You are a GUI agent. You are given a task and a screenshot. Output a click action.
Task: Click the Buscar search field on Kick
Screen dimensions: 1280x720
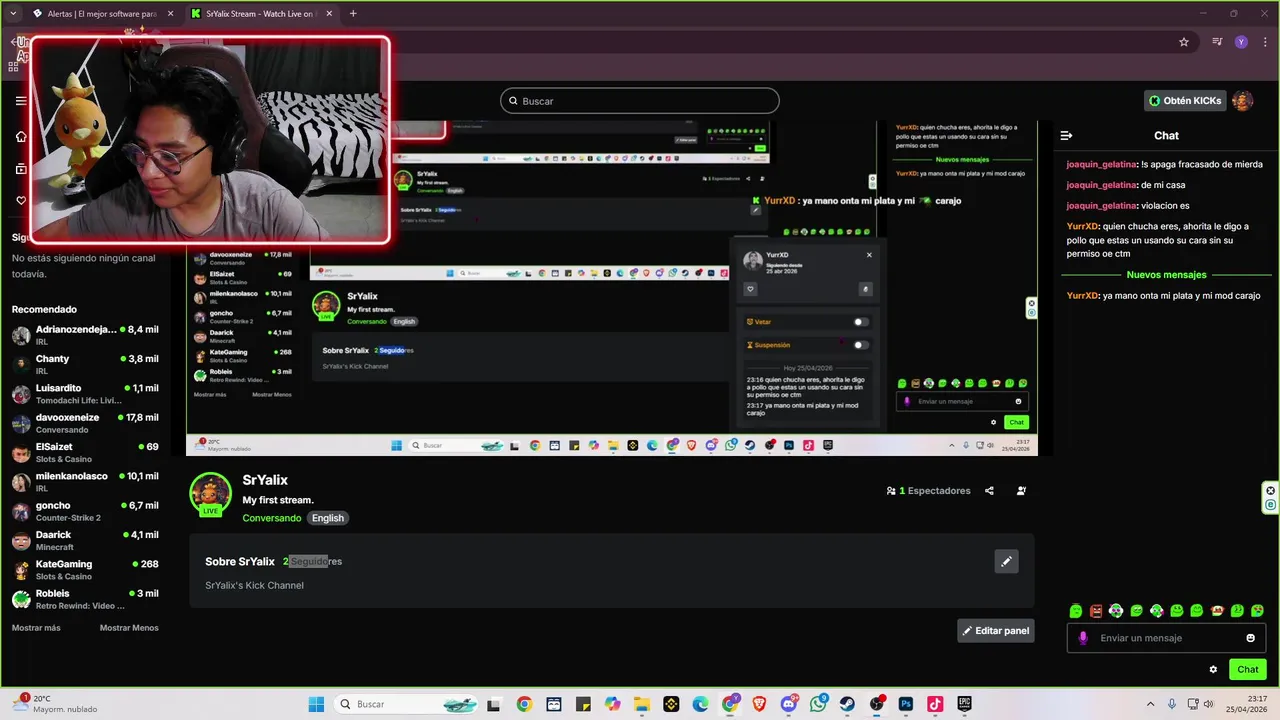click(640, 101)
